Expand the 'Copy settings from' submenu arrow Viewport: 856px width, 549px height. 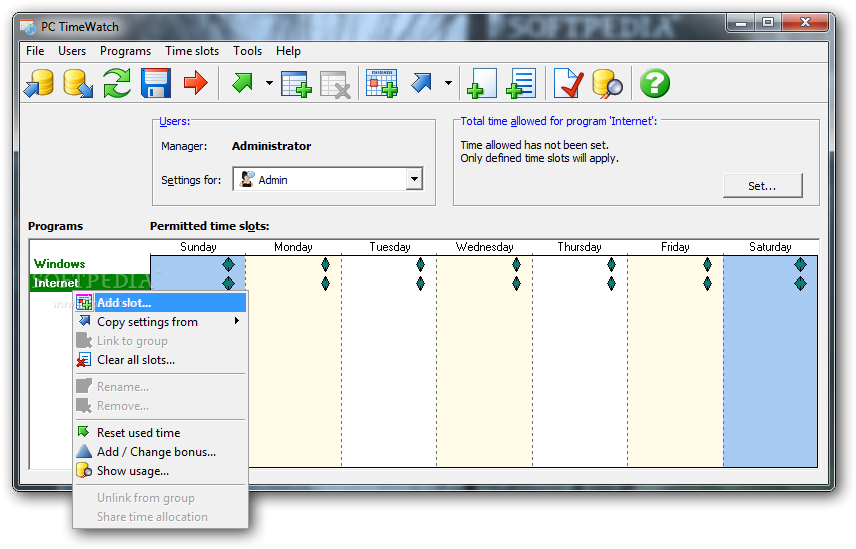coord(237,321)
